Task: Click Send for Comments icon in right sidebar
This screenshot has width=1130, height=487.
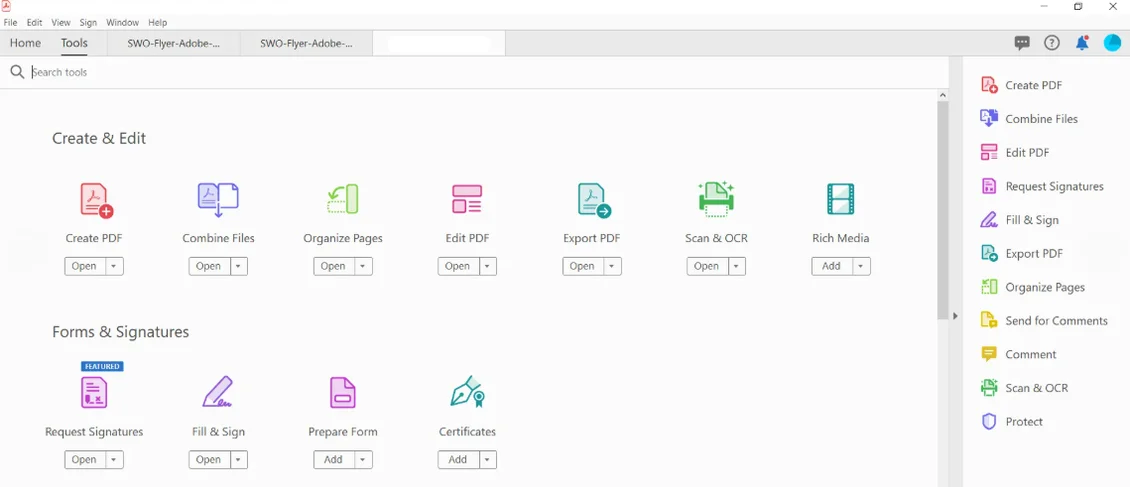Action: tap(989, 321)
